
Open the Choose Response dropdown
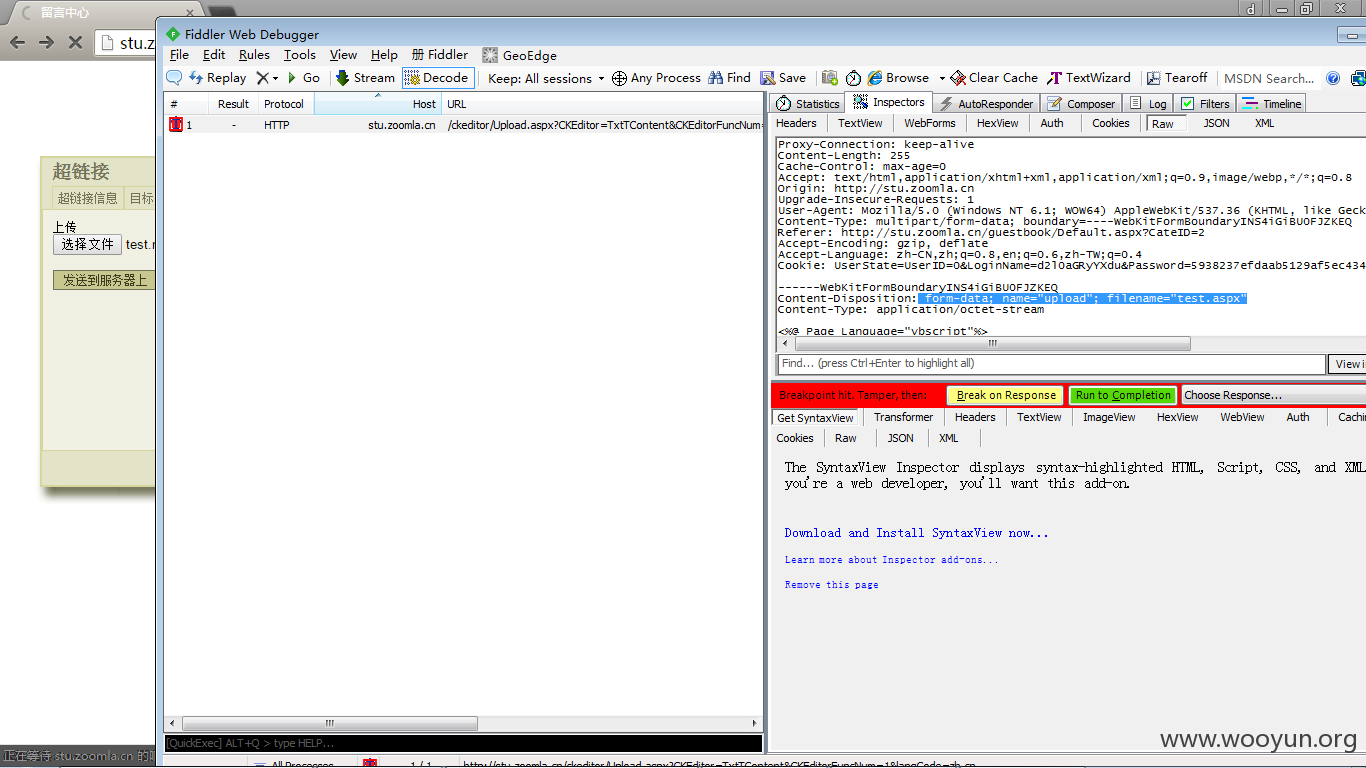pos(1273,395)
